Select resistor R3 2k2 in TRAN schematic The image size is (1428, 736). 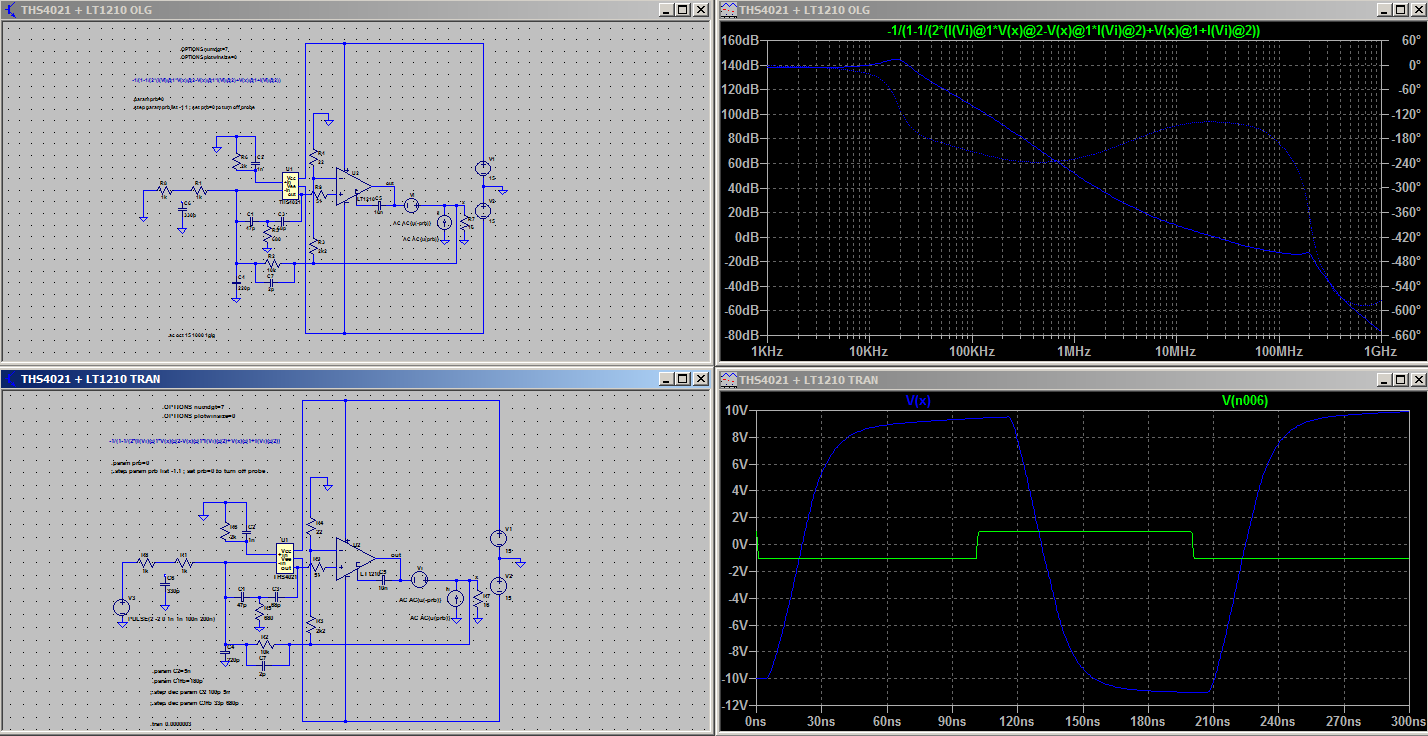[311, 626]
